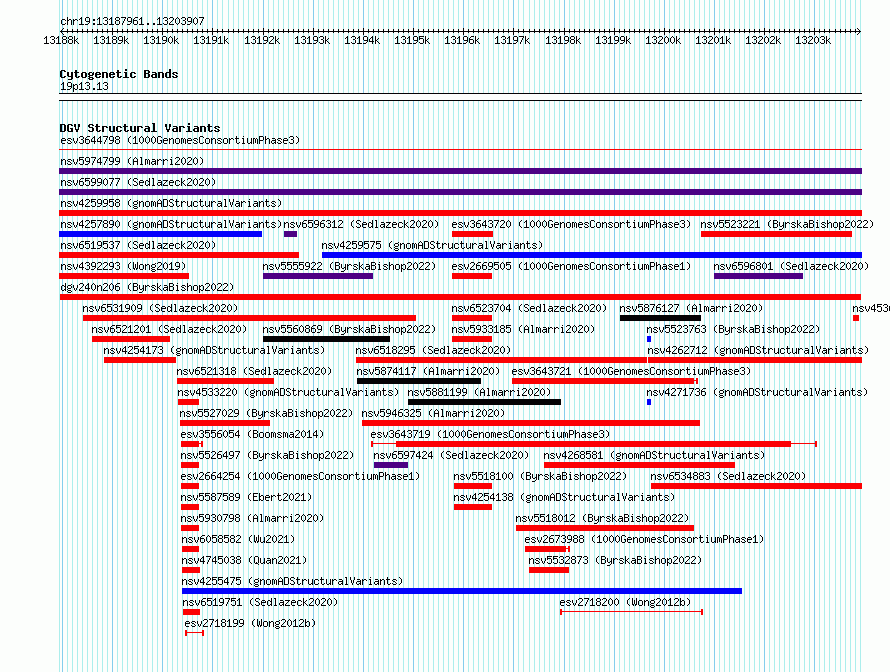The width and height of the screenshot is (890, 672).
Task: Open esv3643720 1000Genomes Phase3 label
Action: 571,224
